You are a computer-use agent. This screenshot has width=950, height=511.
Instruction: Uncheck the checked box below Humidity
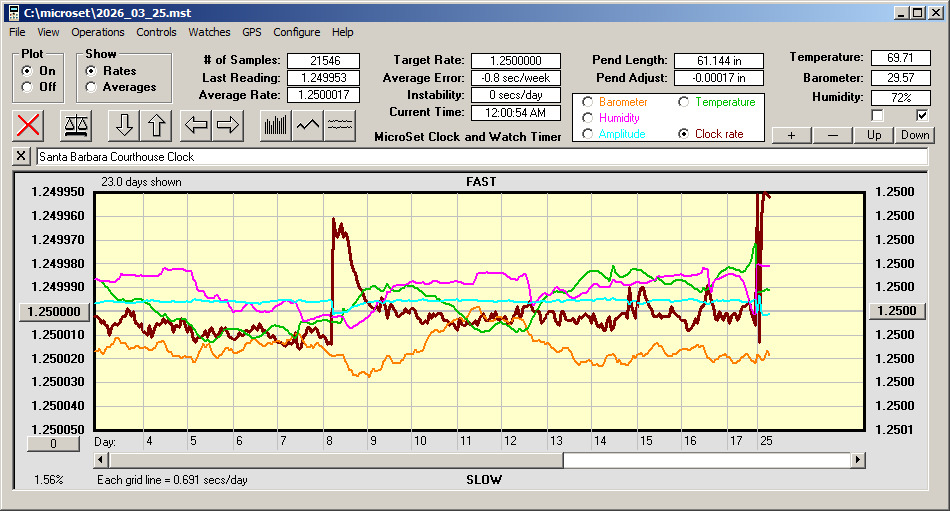922,115
